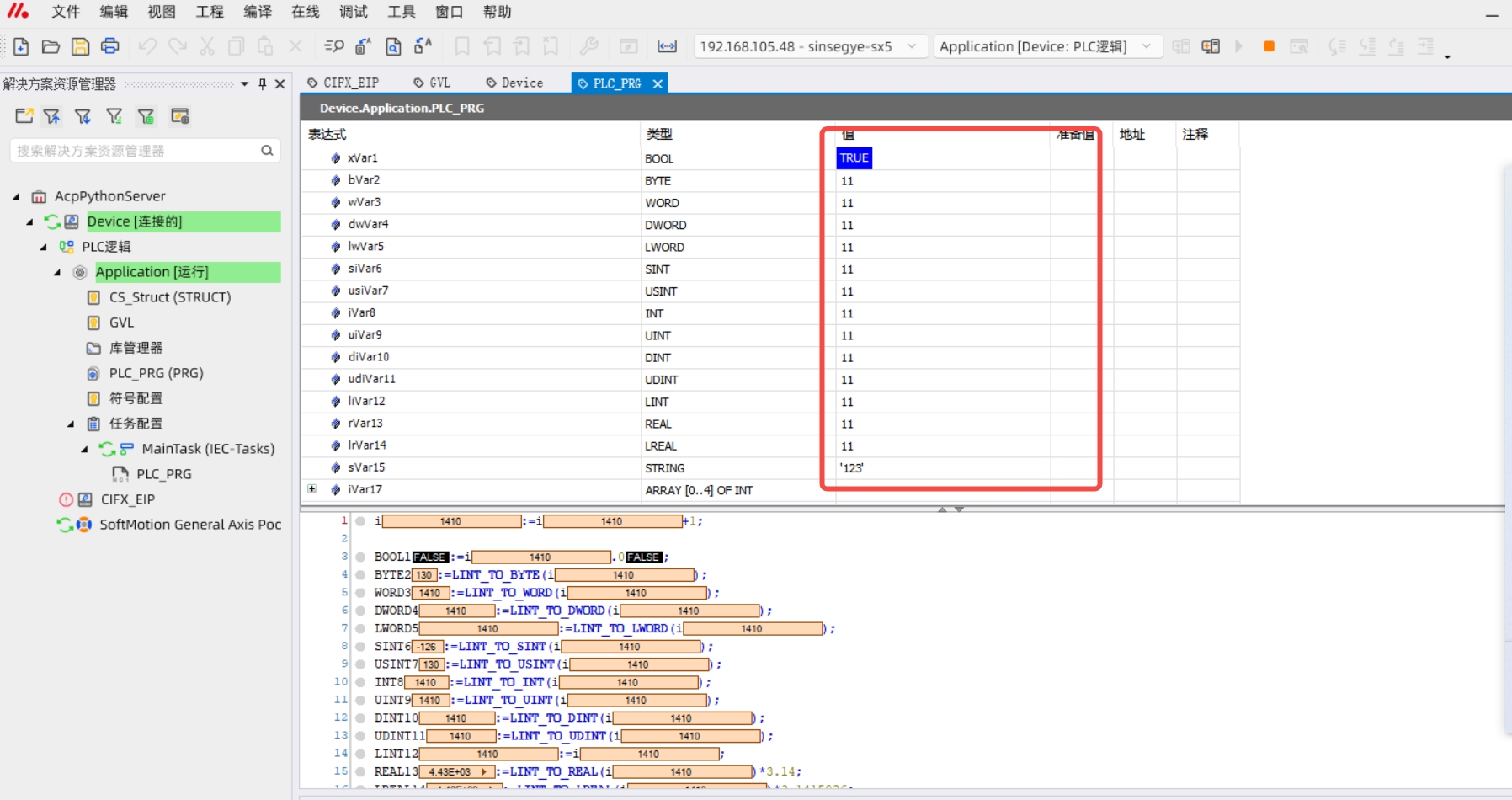Open the Application [Device: PLC逻辑] dropdown
Screen dimensions: 1512x800
[x=1146, y=46]
